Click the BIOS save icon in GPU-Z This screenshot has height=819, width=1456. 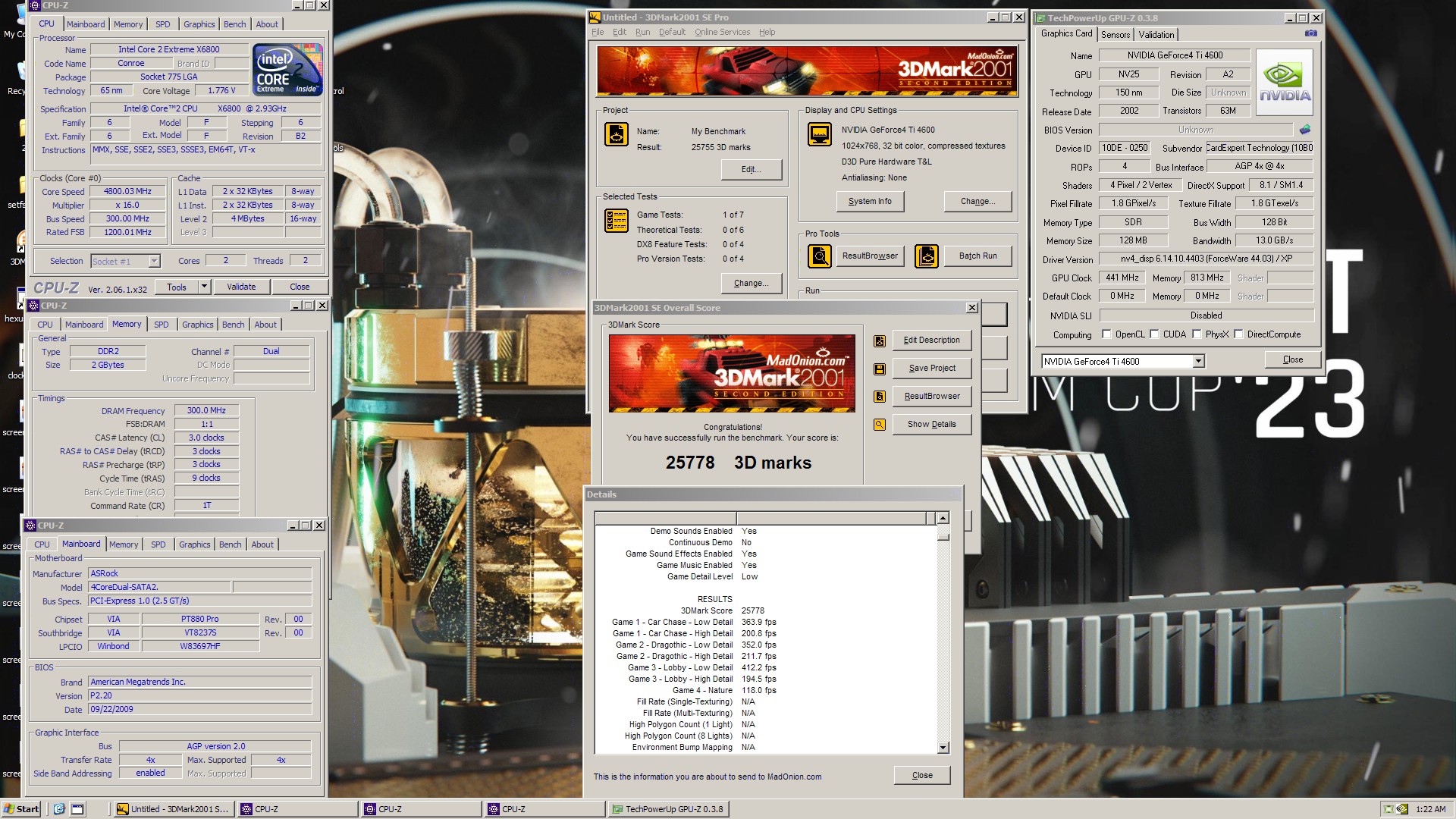1305,130
